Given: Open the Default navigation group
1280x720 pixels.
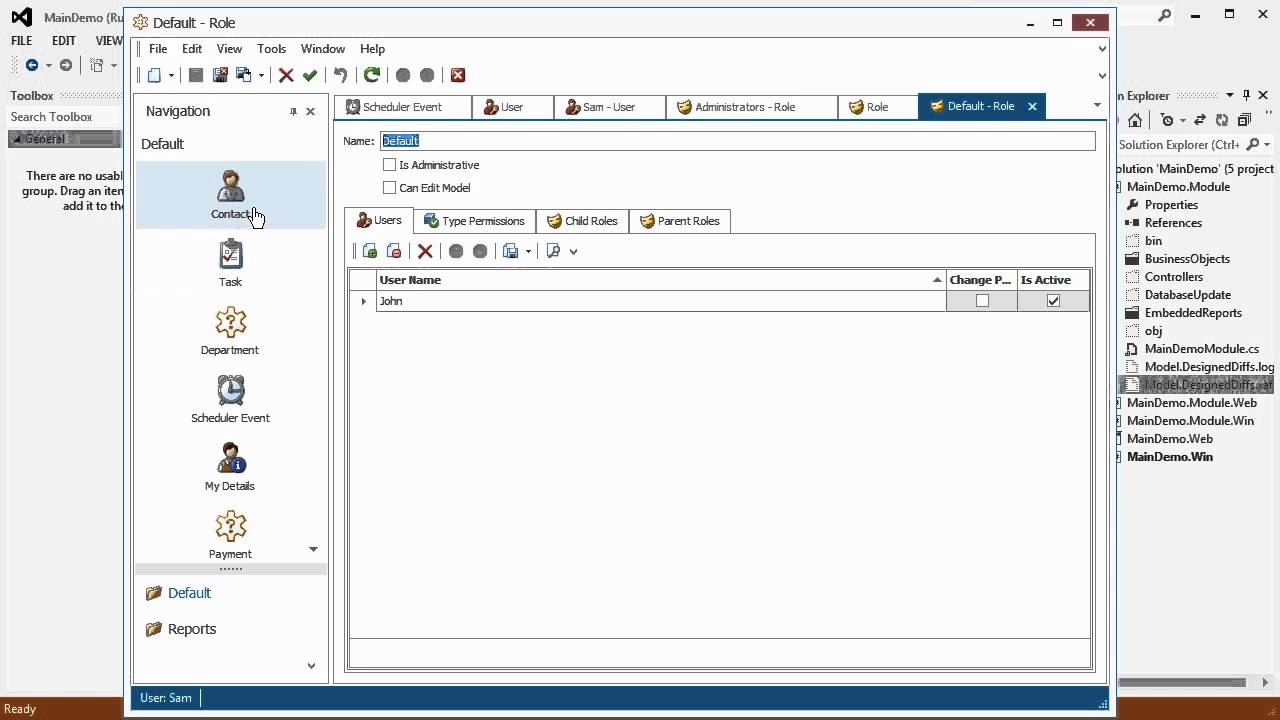Looking at the screenshot, I should pos(189,593).
